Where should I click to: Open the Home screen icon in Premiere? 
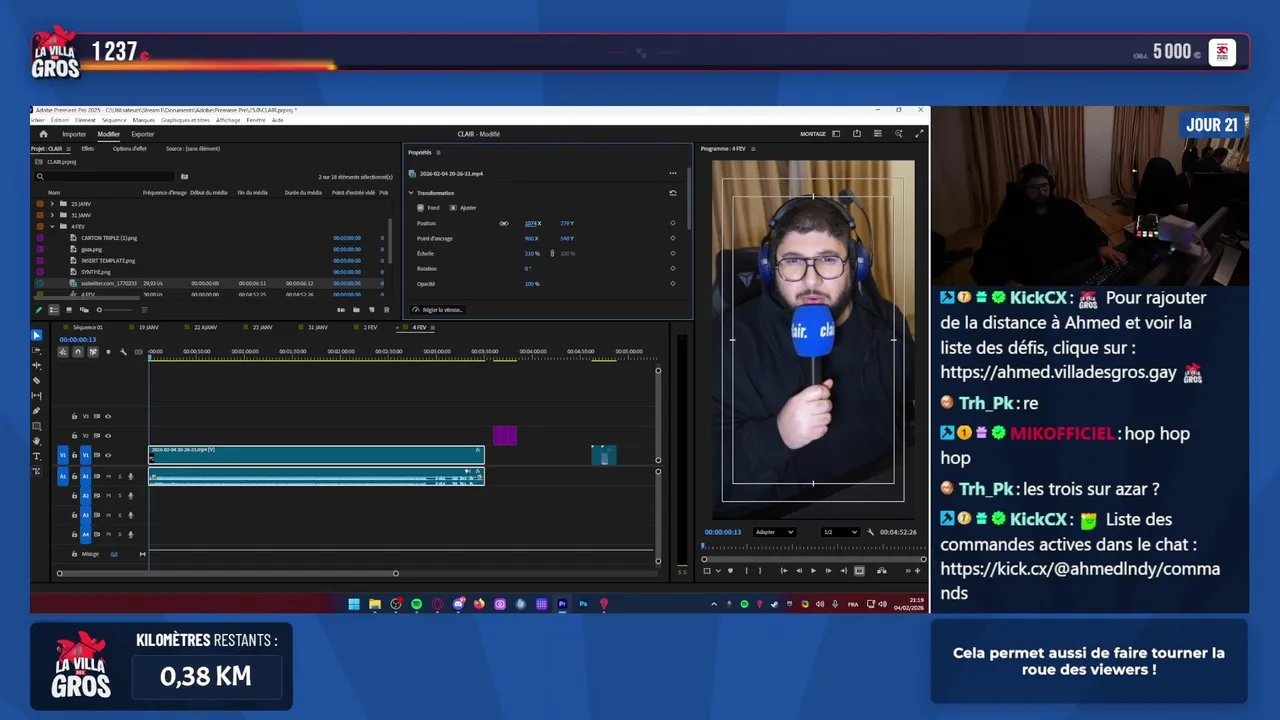click(x=43, y=134)
